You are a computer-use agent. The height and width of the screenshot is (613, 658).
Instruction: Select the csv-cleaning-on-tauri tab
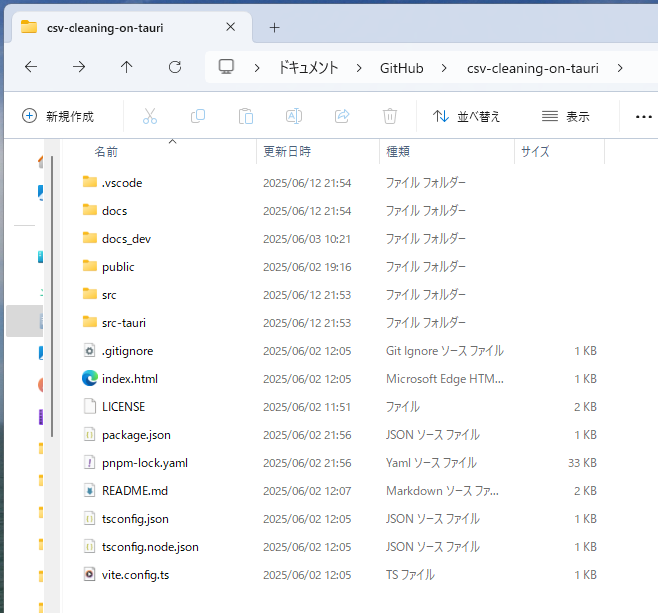pyautogui.click(x=132, y=28)
